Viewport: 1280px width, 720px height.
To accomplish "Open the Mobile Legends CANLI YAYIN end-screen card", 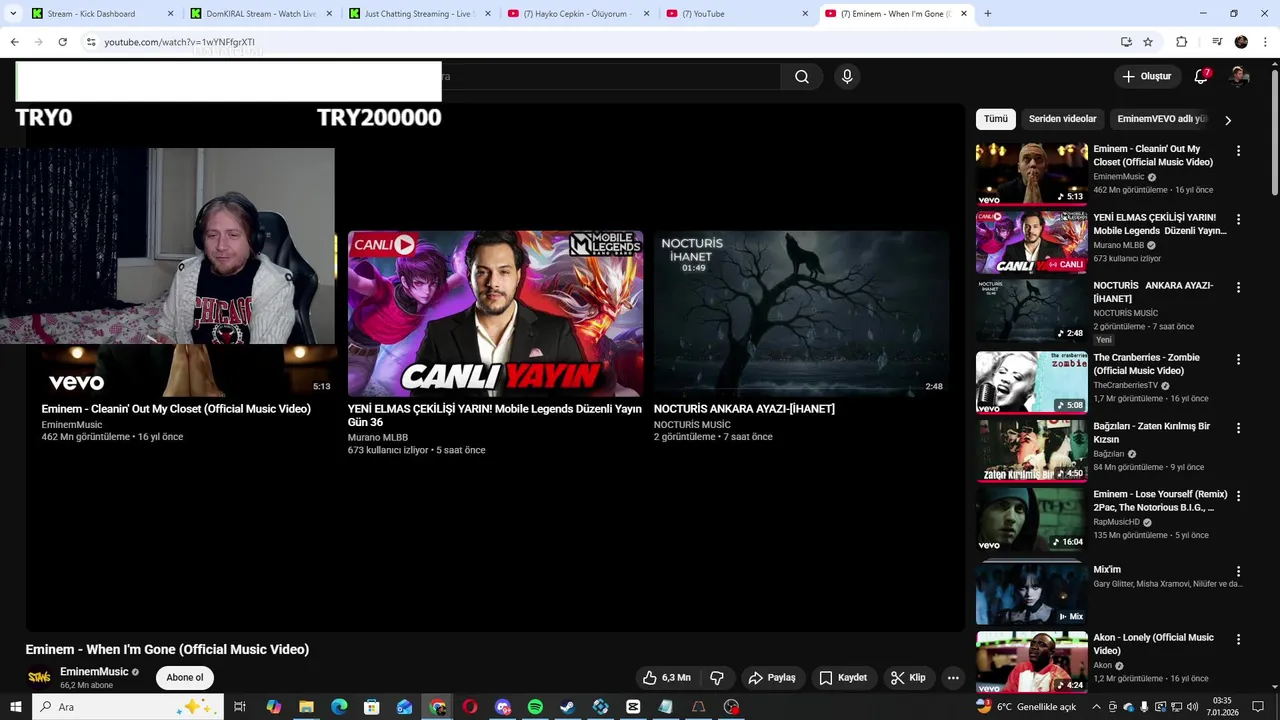I will pos(495,314).
